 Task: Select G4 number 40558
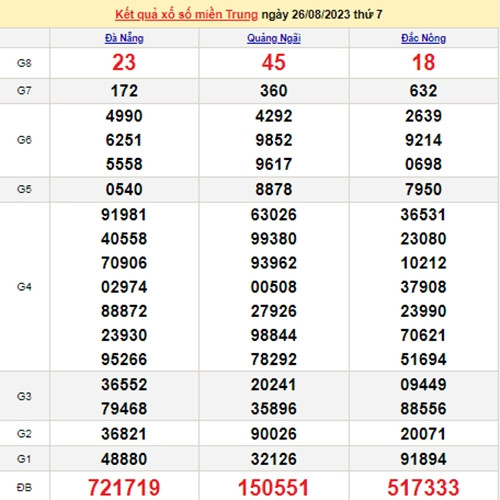tap(124, 239)
